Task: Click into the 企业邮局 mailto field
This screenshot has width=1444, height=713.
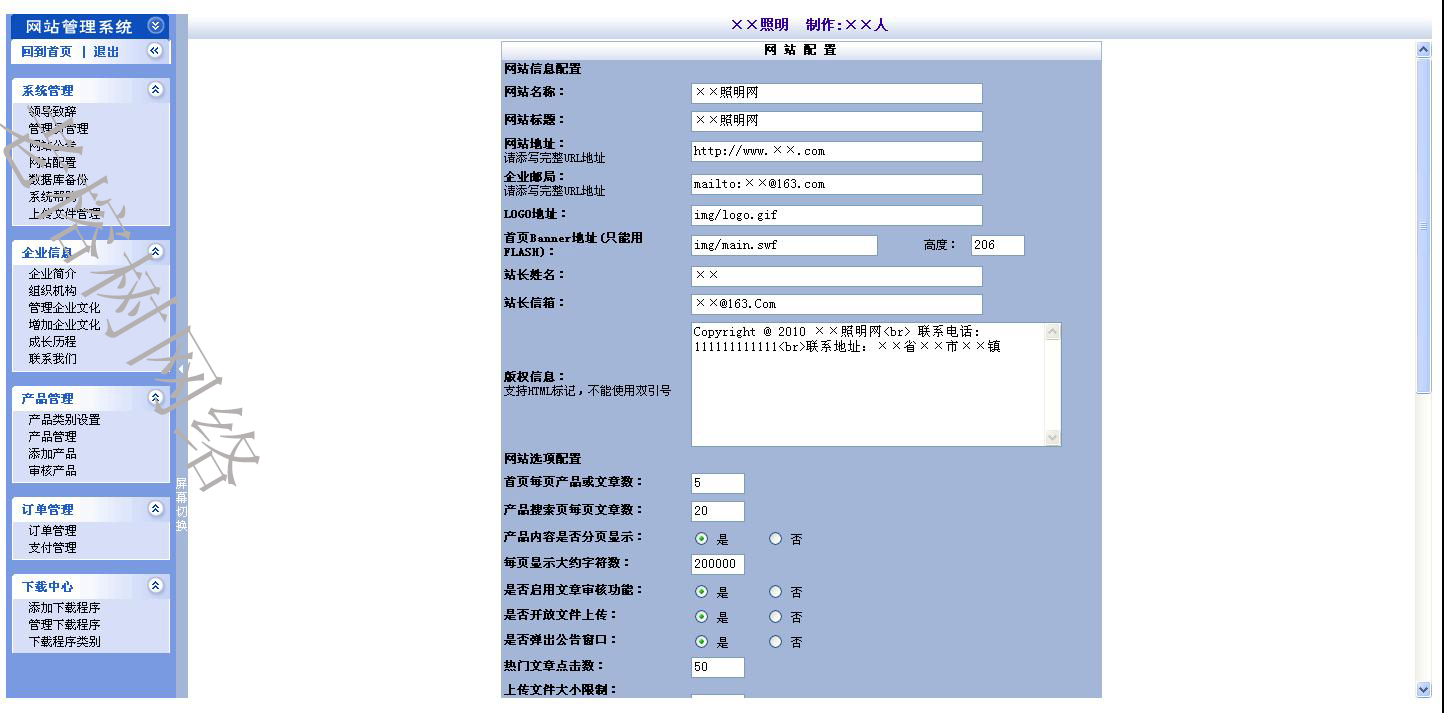Action: [x=837, y=184]
